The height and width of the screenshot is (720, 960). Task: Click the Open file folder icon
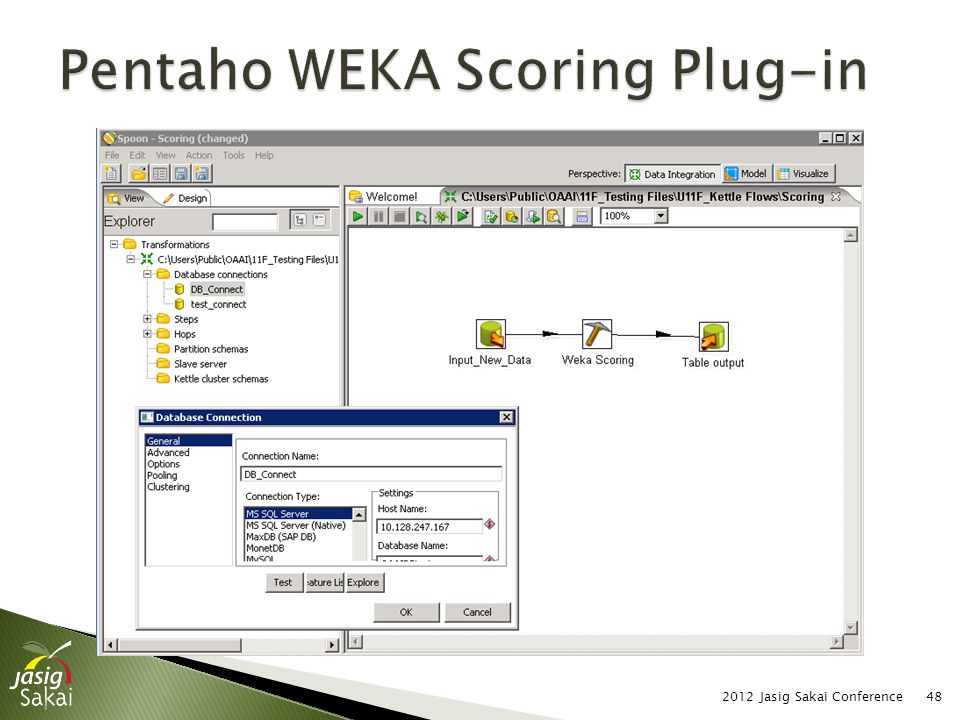pos(139,174)
